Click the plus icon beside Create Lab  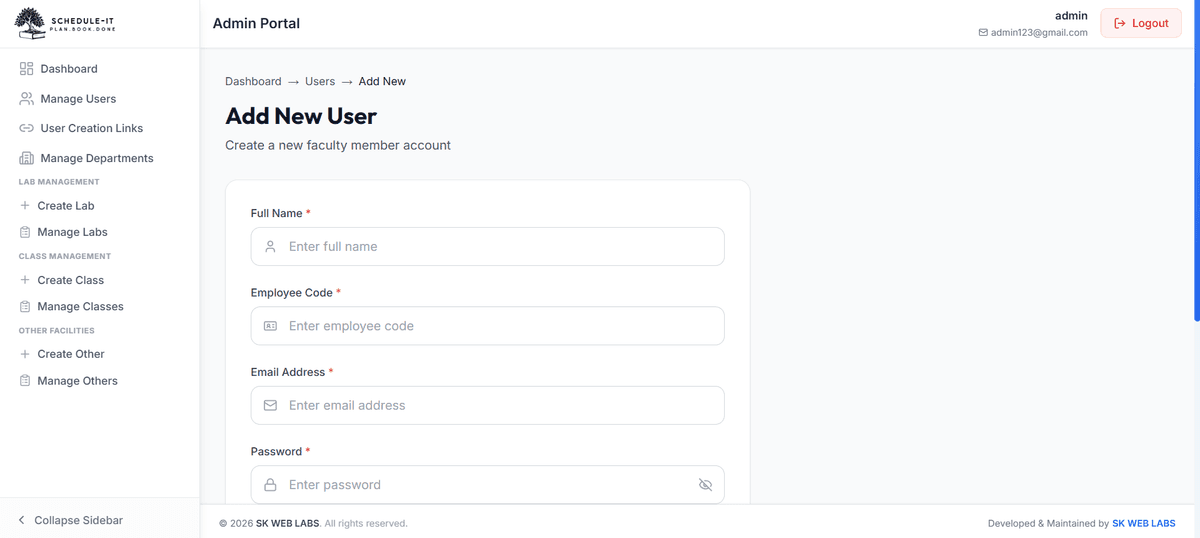coord(25,205)
